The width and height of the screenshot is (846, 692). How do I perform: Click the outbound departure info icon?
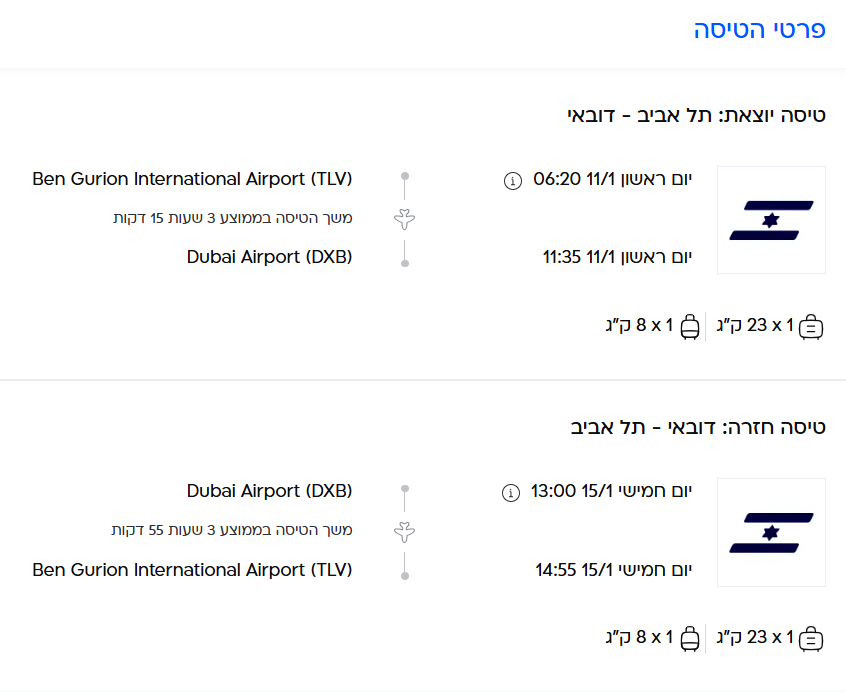click(513, 180)
